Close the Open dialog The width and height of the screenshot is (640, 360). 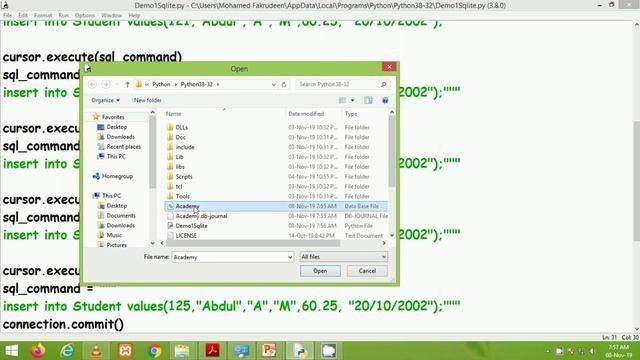point(389,67)
